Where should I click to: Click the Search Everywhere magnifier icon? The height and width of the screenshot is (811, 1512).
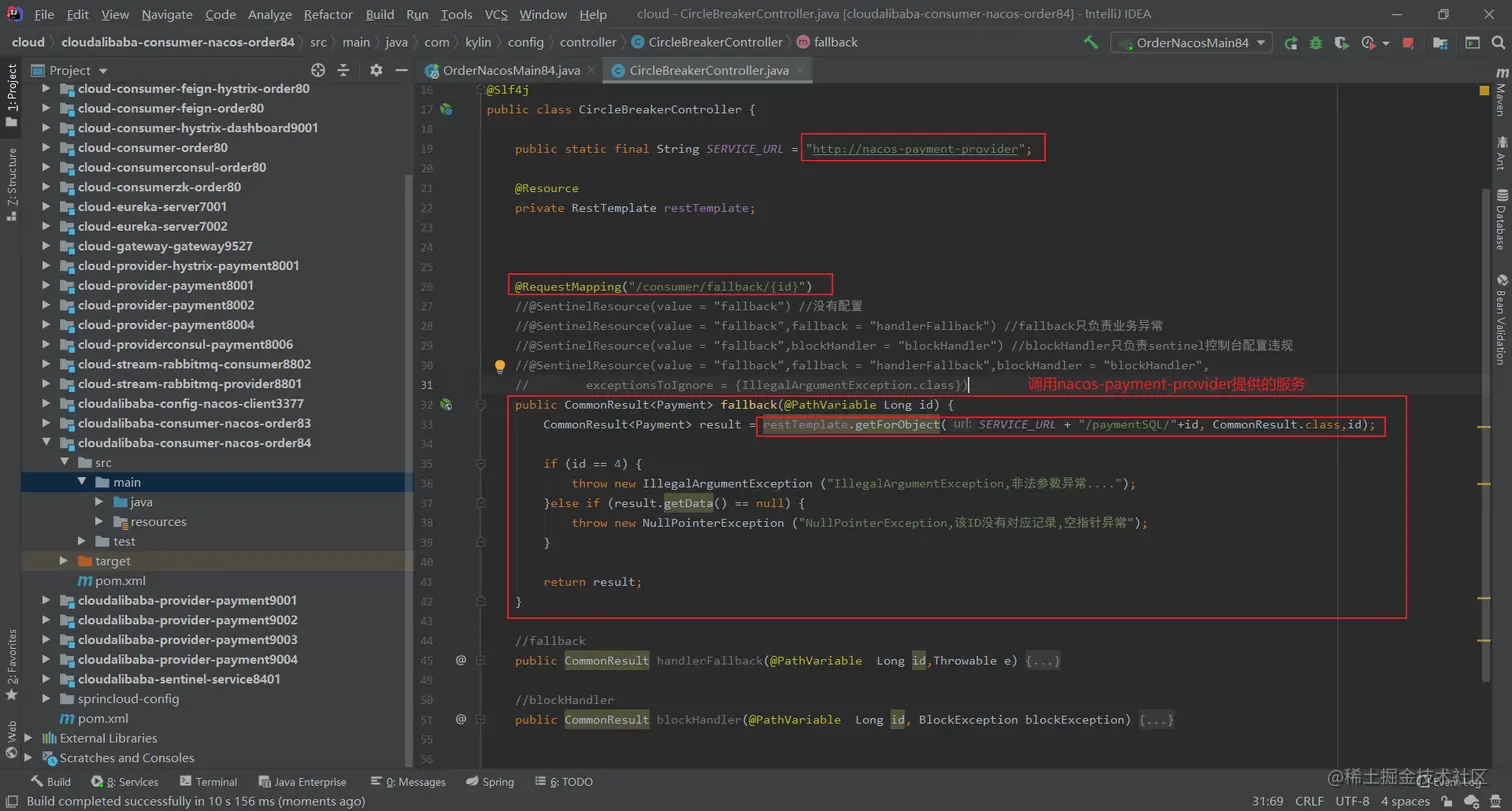(1498, 43)
